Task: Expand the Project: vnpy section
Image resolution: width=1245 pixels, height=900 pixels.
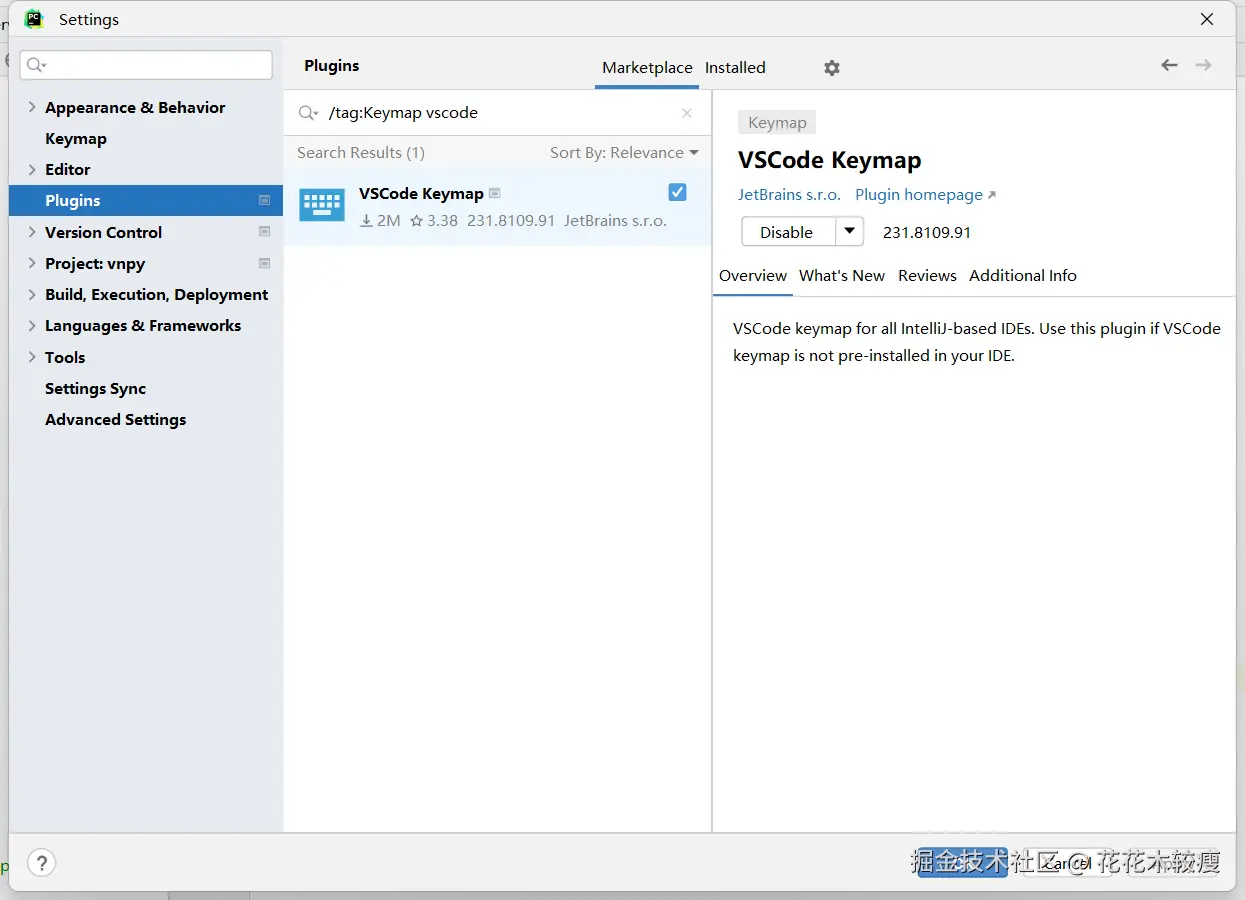Action: 32,263
